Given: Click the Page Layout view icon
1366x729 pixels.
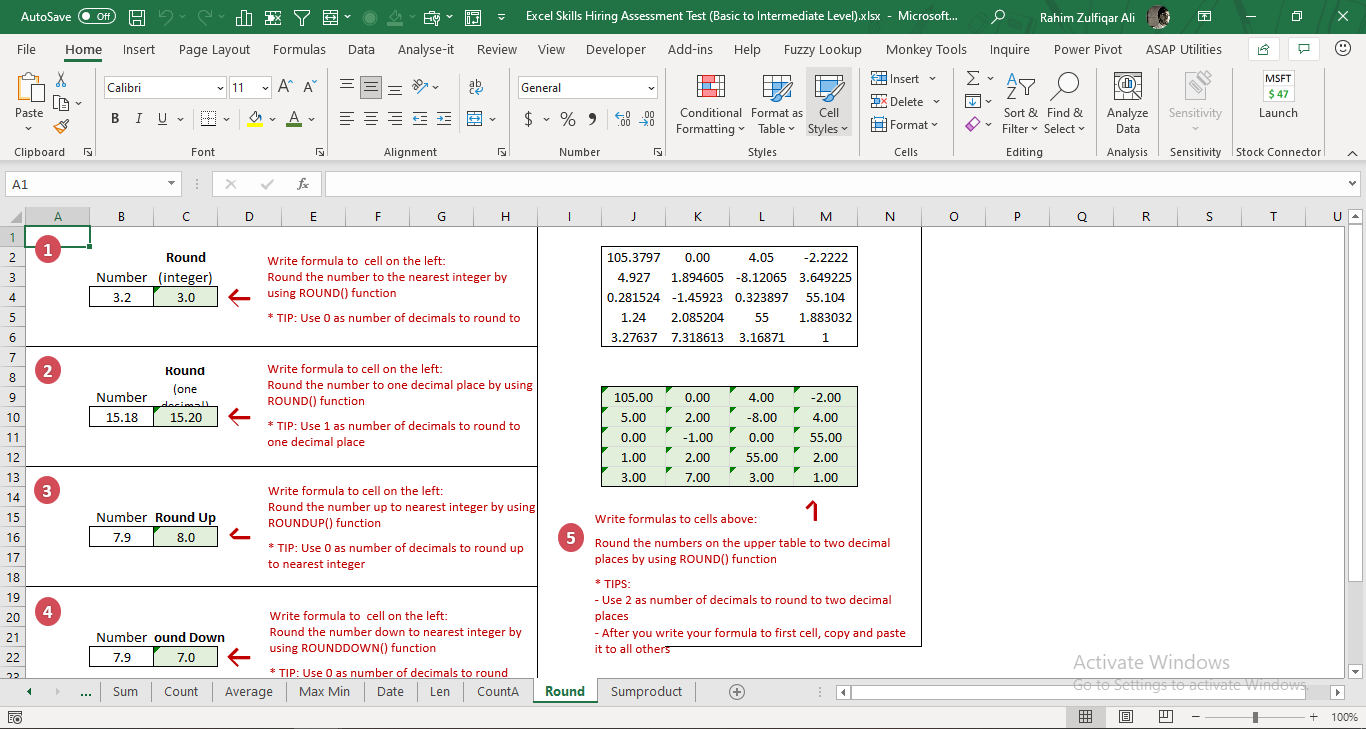Looking at the screenshot, I should click(x=1126, y=717).
